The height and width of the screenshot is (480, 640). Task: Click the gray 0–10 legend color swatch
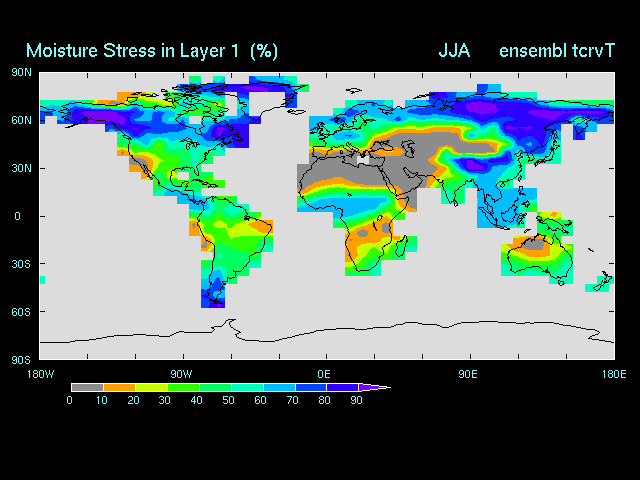(x=86, y=387)
